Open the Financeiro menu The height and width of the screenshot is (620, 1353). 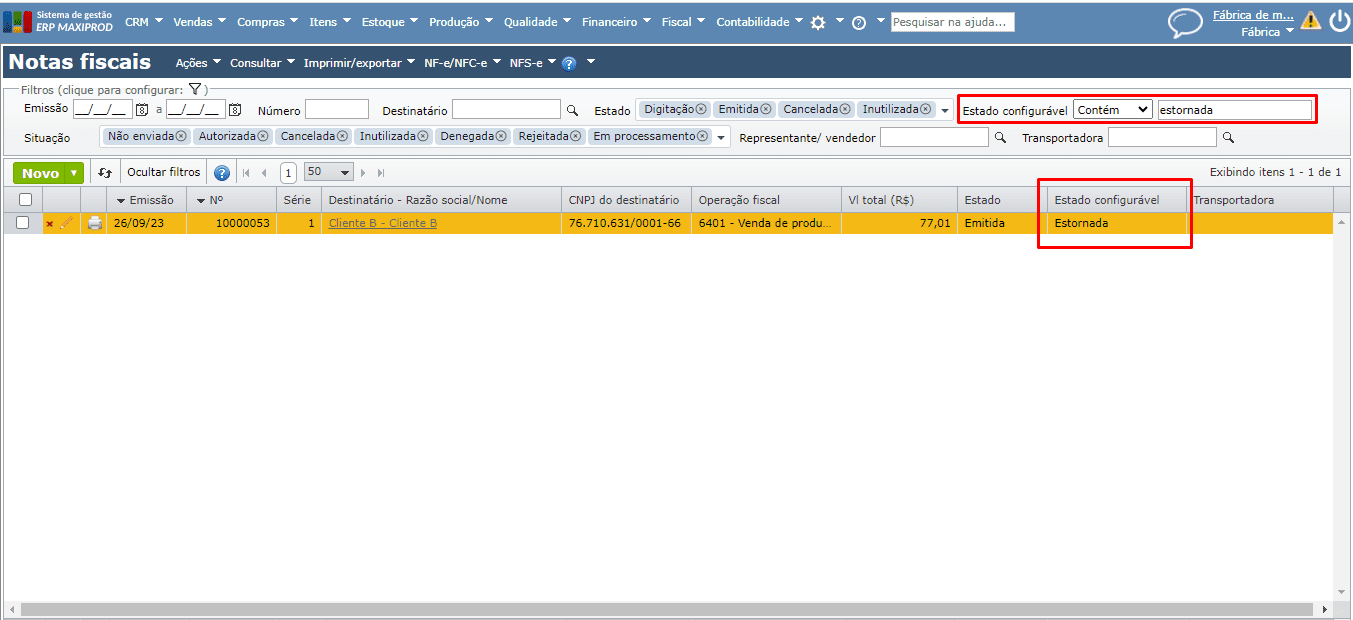(616, 22)
